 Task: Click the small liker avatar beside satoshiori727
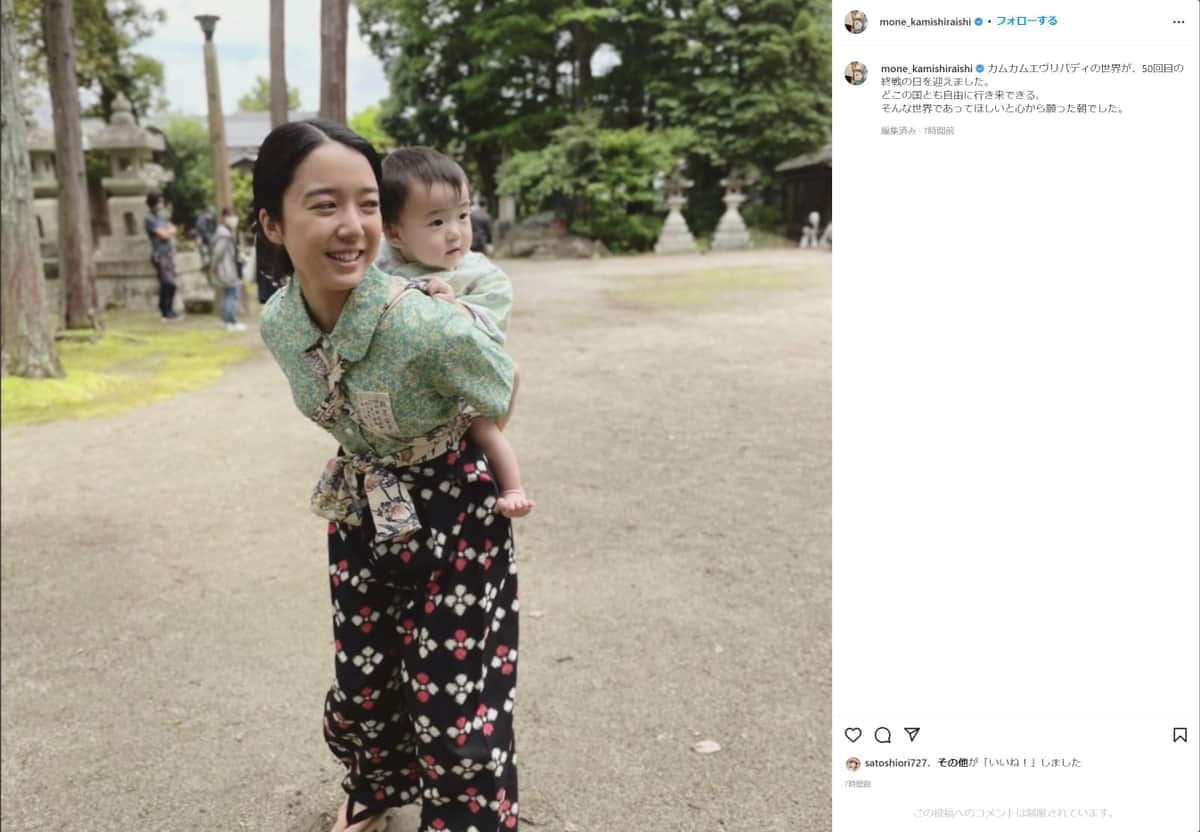point(853,763)
